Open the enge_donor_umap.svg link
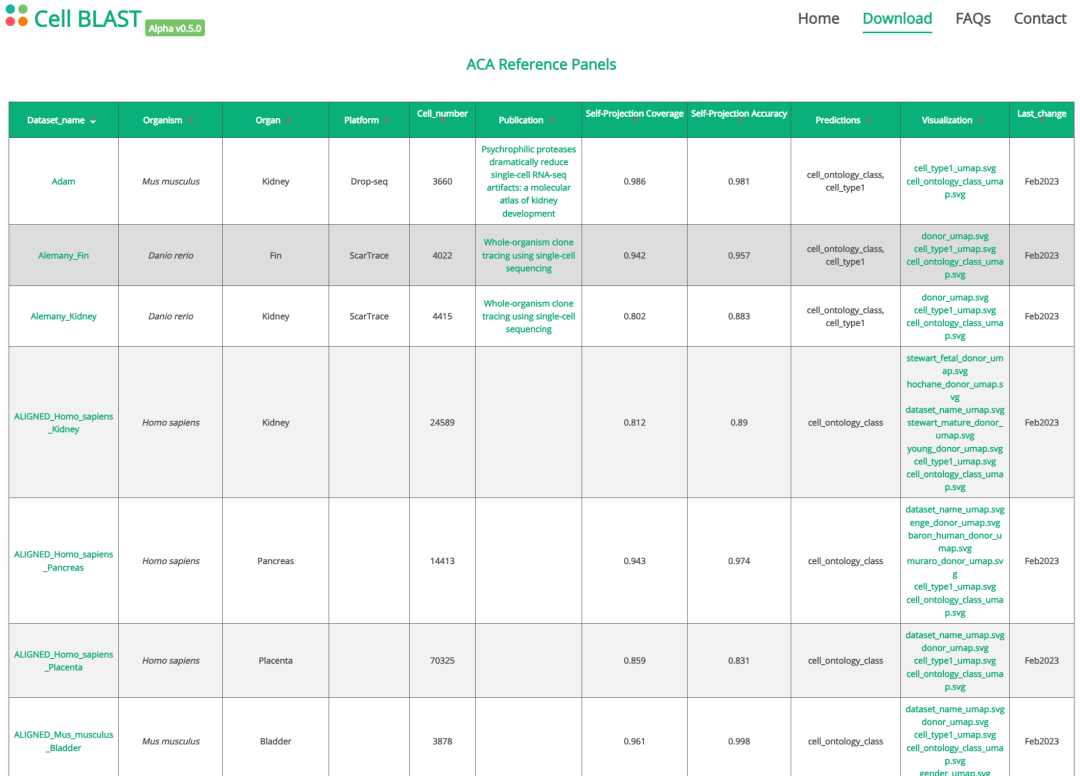The width and height of the screenshot is (1080, 776). (x=955, y=523)
